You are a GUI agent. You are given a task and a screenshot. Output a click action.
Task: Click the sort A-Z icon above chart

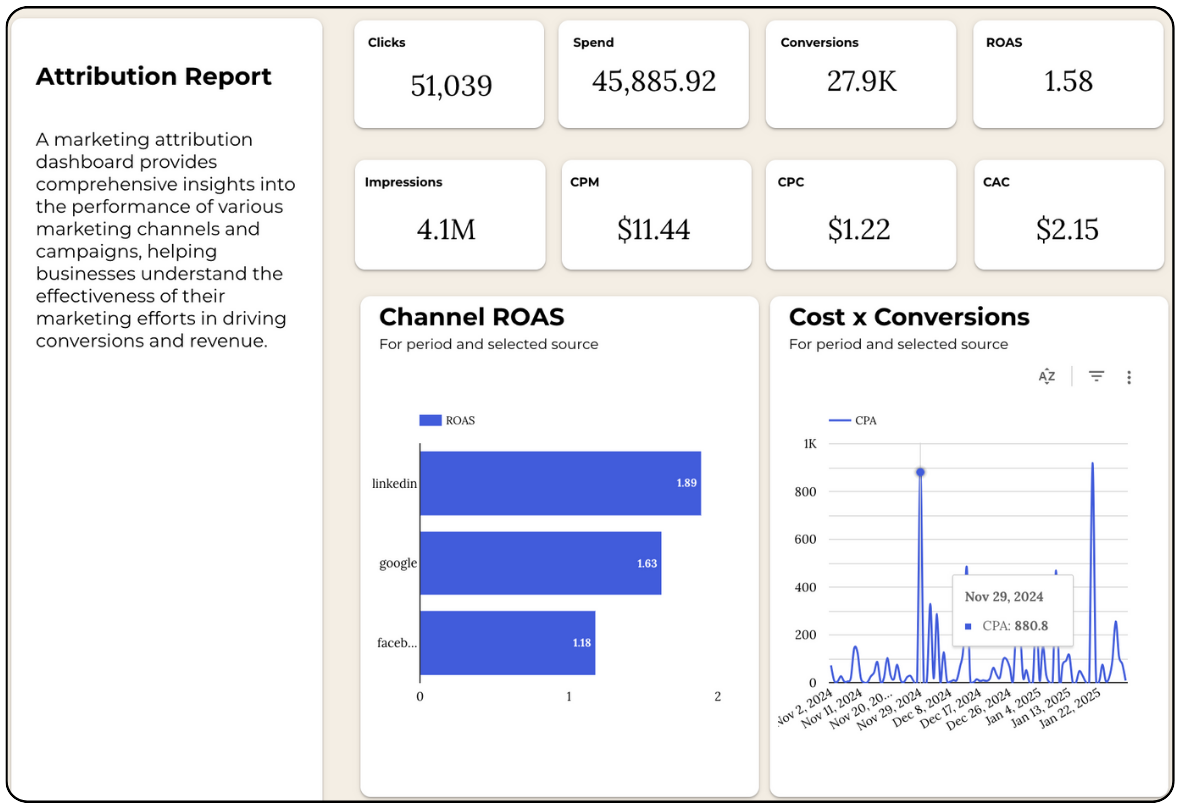[1046, 377]
